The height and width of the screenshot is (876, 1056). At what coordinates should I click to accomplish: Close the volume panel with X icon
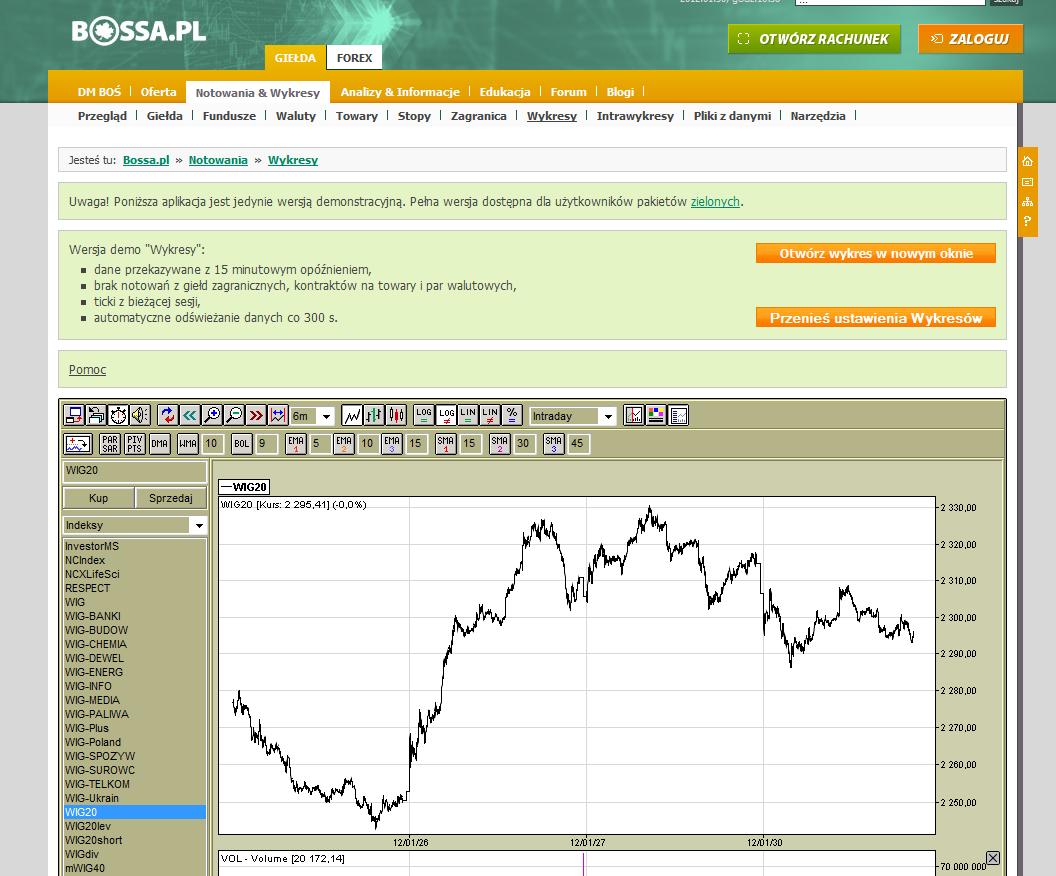[993, 858]
